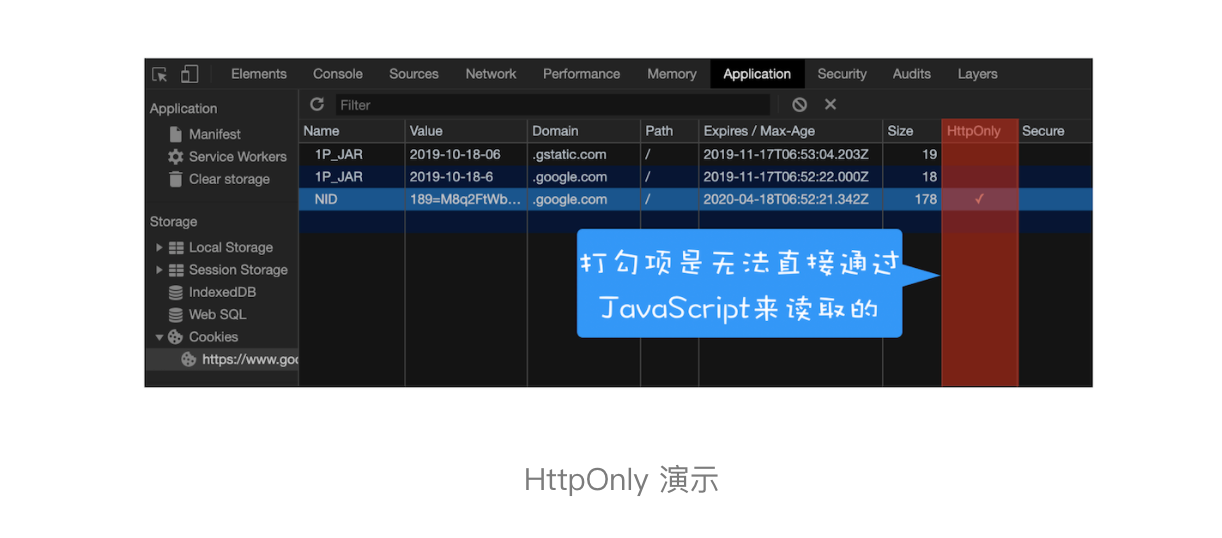
Task: Sort by the Name column header
Action: [x=351, y=131]
